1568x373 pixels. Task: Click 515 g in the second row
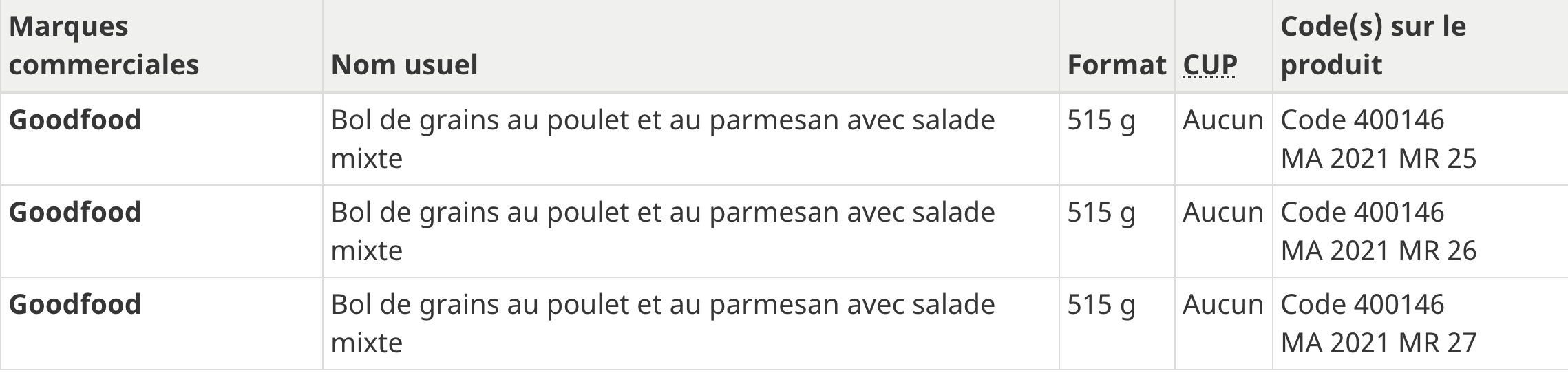[x=1101, y=213]
